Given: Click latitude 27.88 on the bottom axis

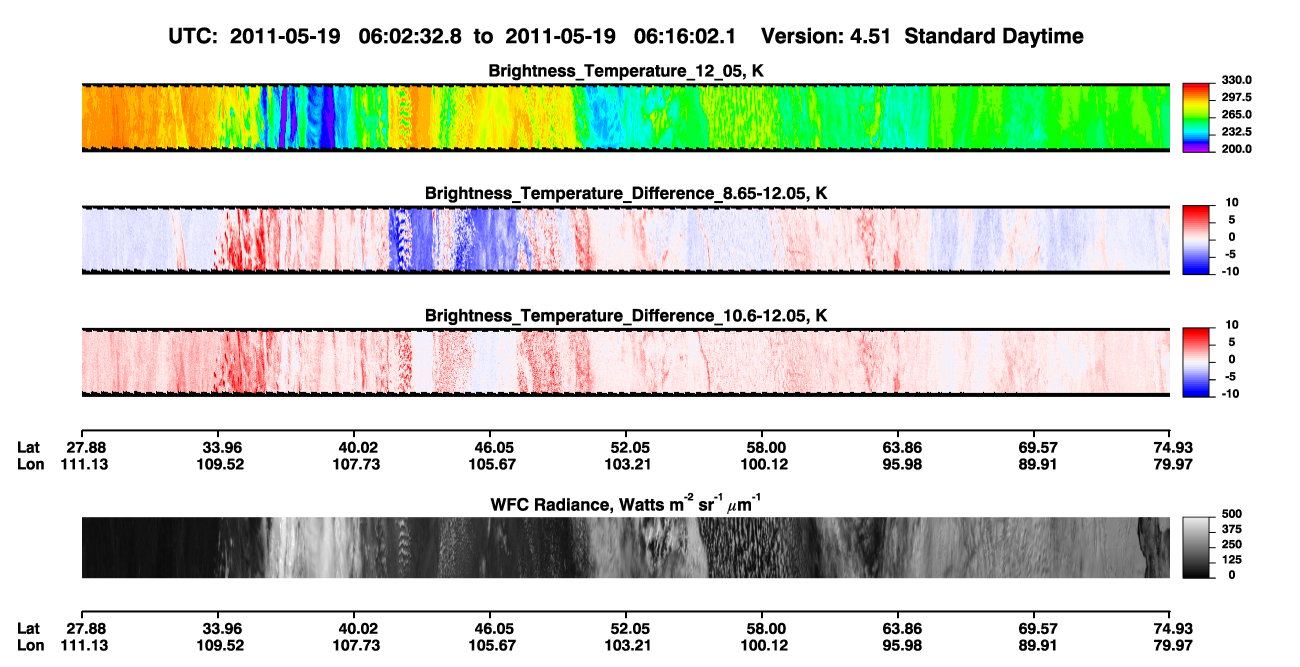Looking at the screenshot, I should (85, 628).
